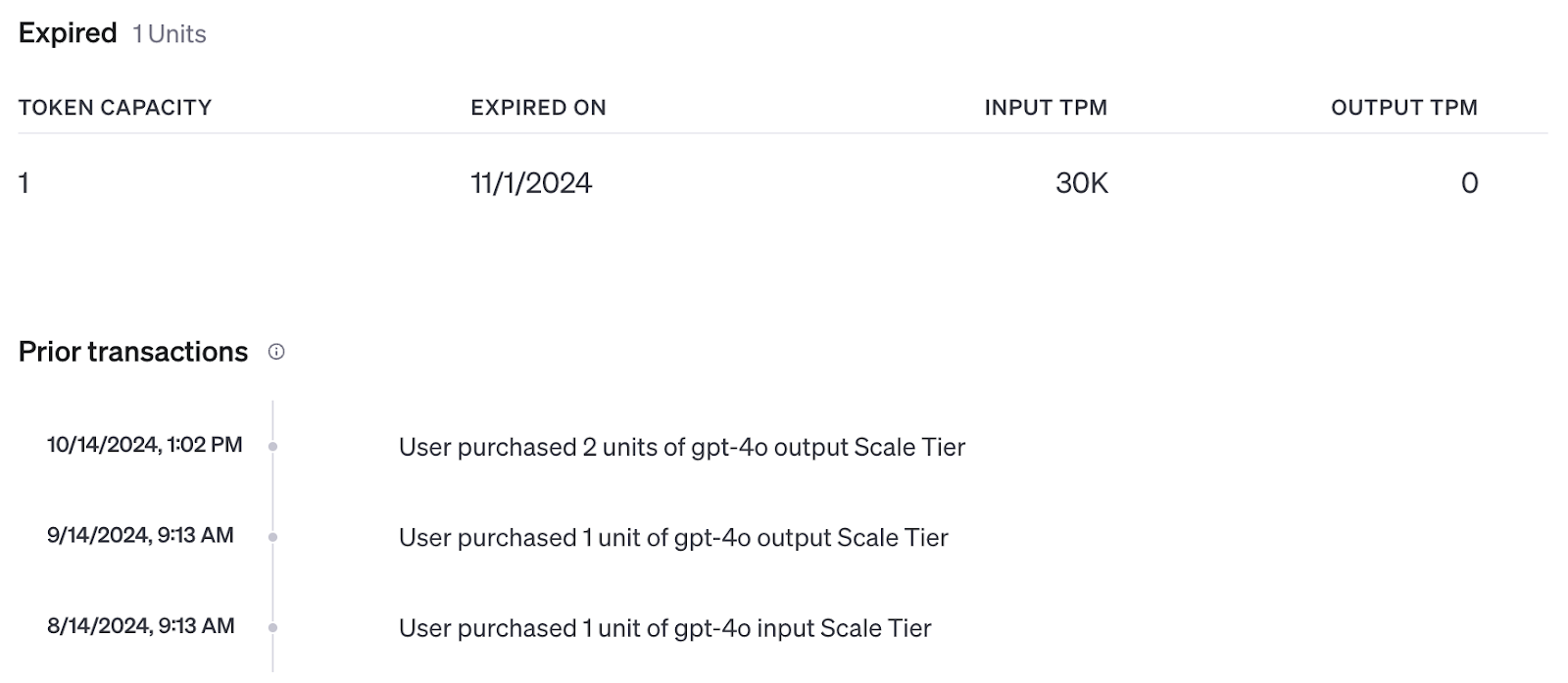Image resolution: width=1568 pixels, height=683 pixels.
Task: Select the Input TPM column header
Action: pyautogui.click(x=1046, y=108)
